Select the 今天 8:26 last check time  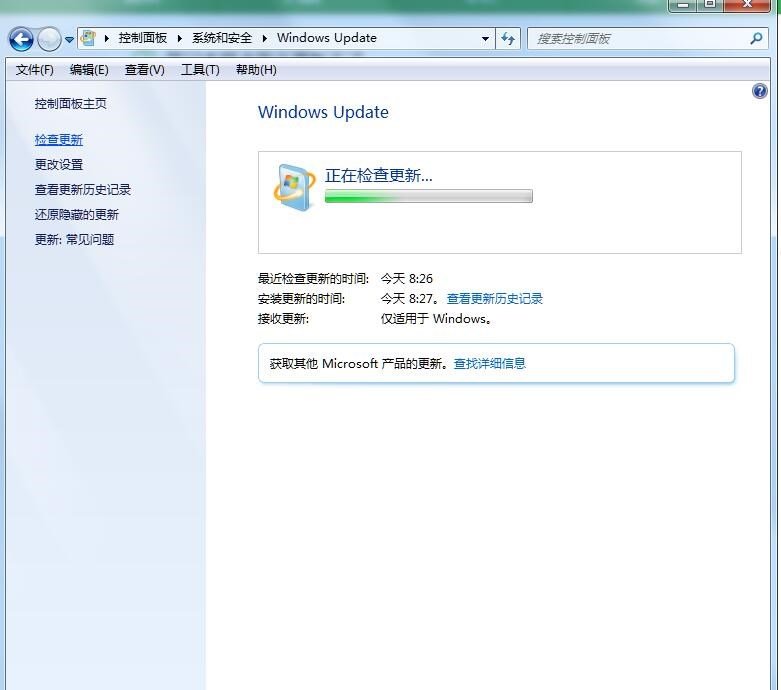tap(407, 278)
